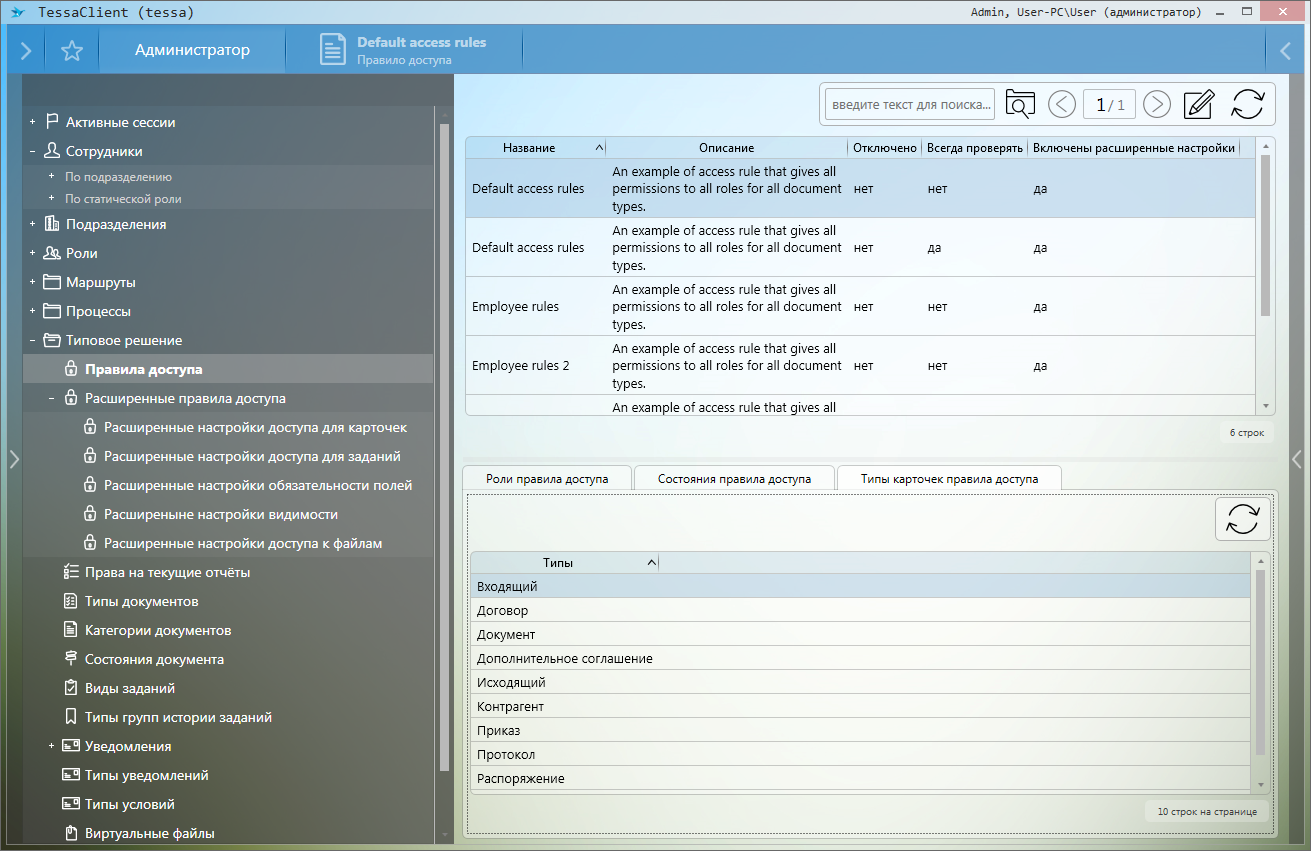Click the document icon beside Default access rules
1311x851 pixels.
pos(333,51)
